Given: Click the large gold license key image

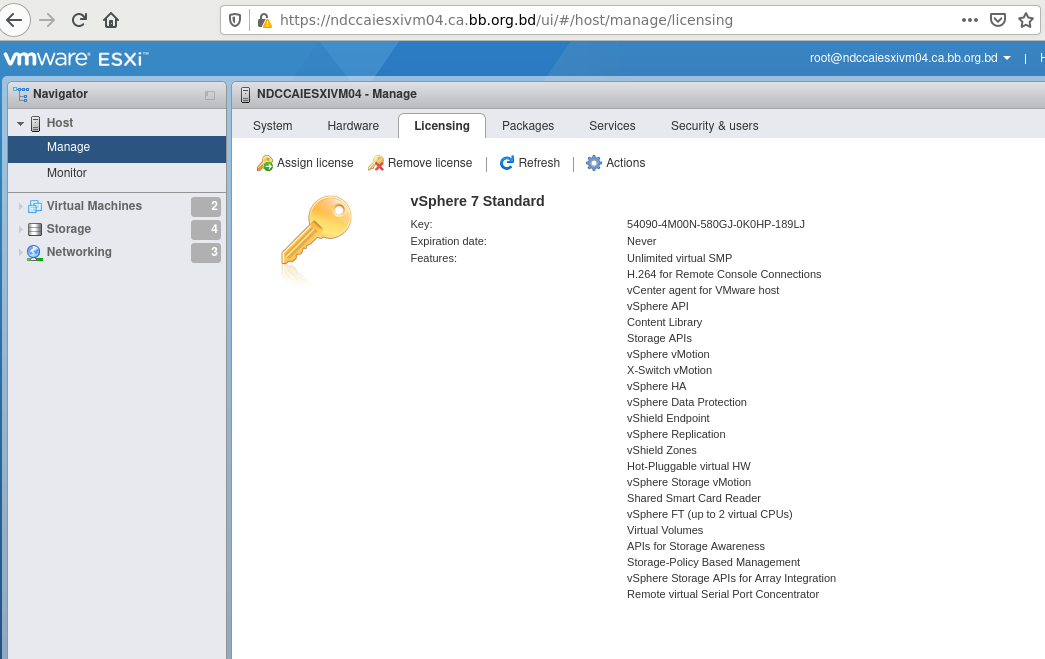Looking at the screenshot, I should pos(316,231).
